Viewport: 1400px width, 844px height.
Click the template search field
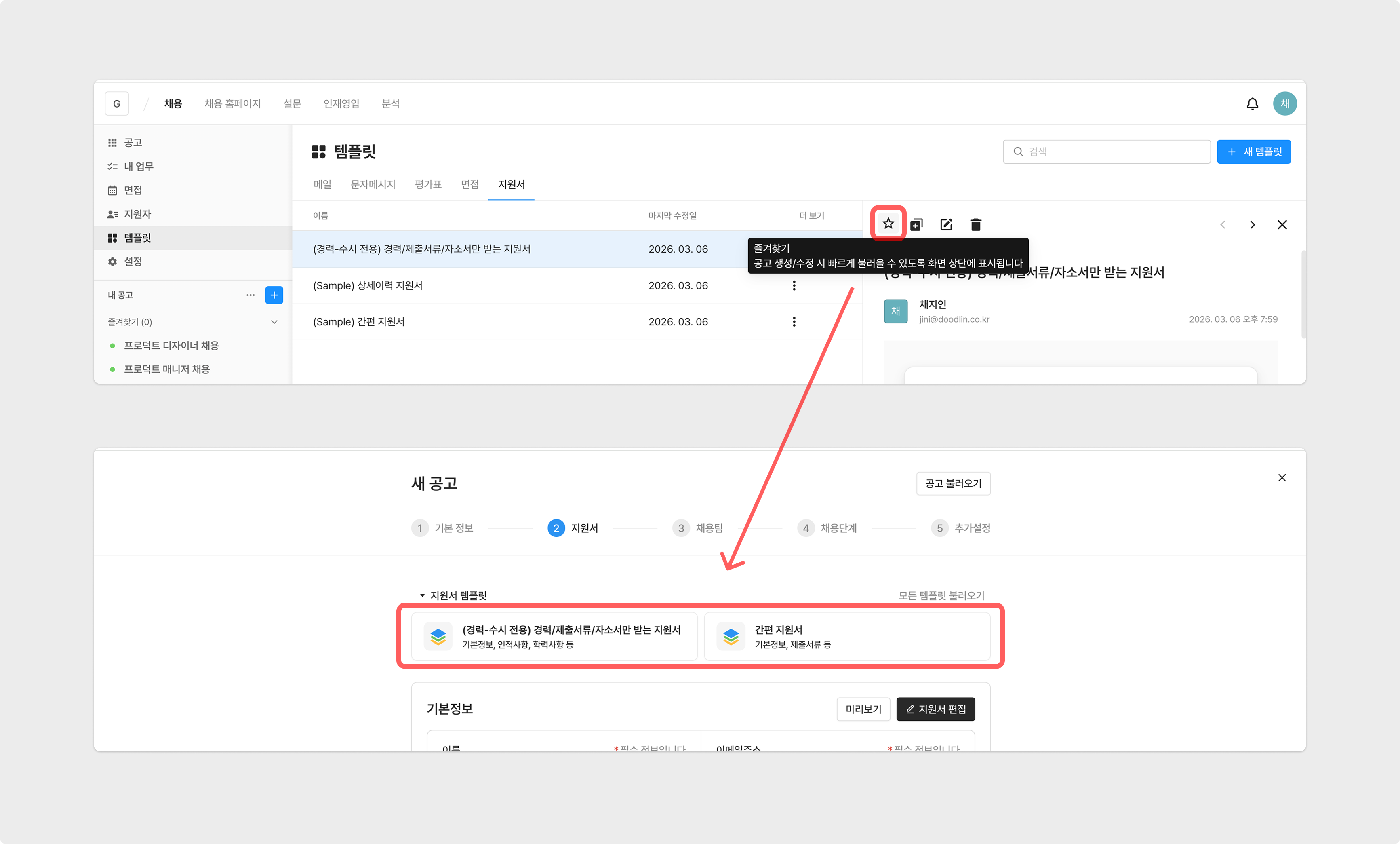pos(1107,152)
